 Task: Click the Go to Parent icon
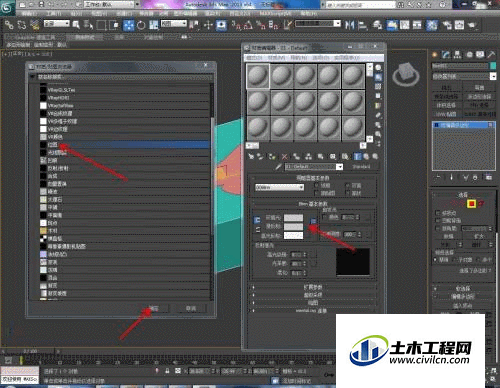366,156
